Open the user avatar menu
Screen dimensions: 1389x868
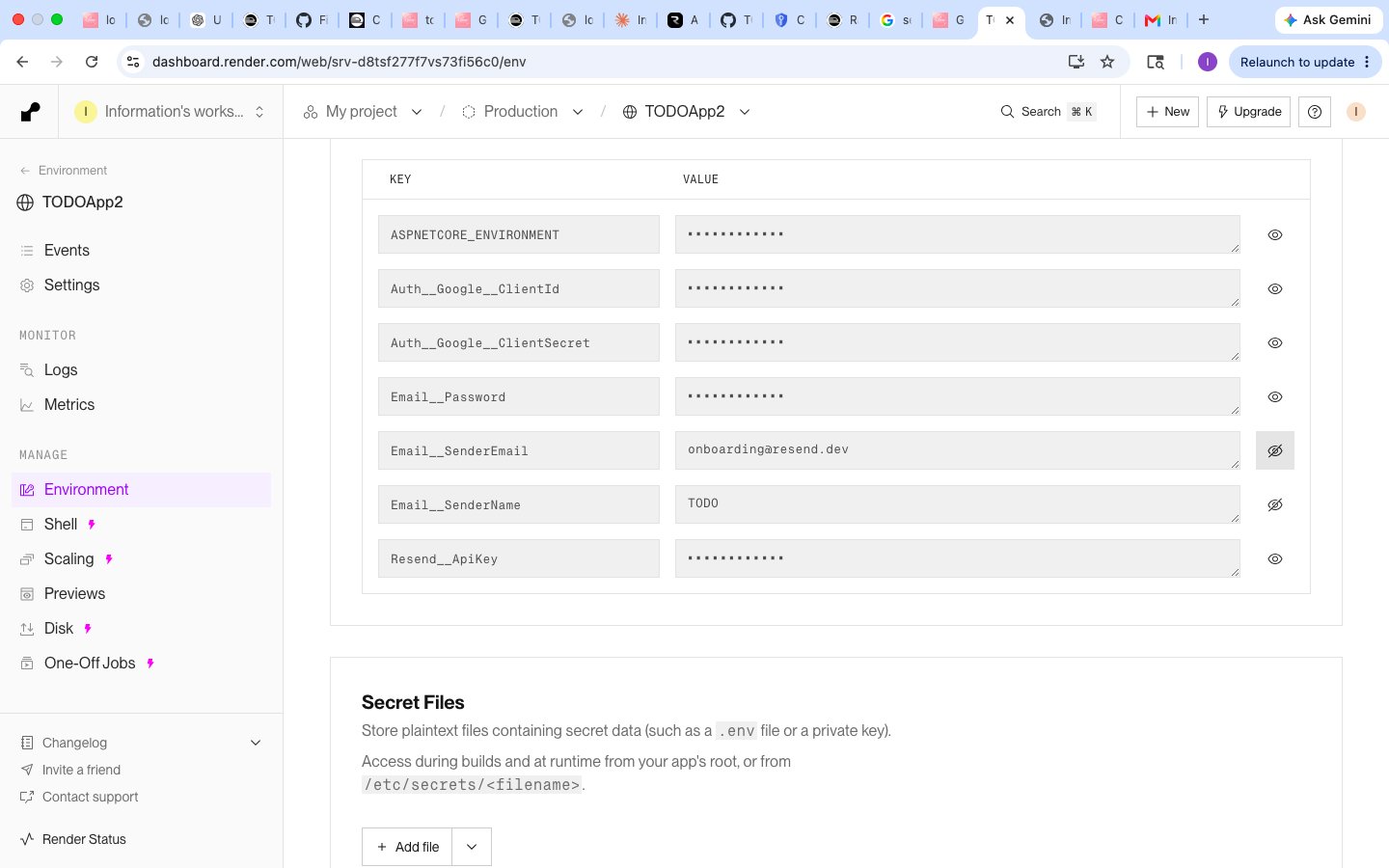point(1355,112)
